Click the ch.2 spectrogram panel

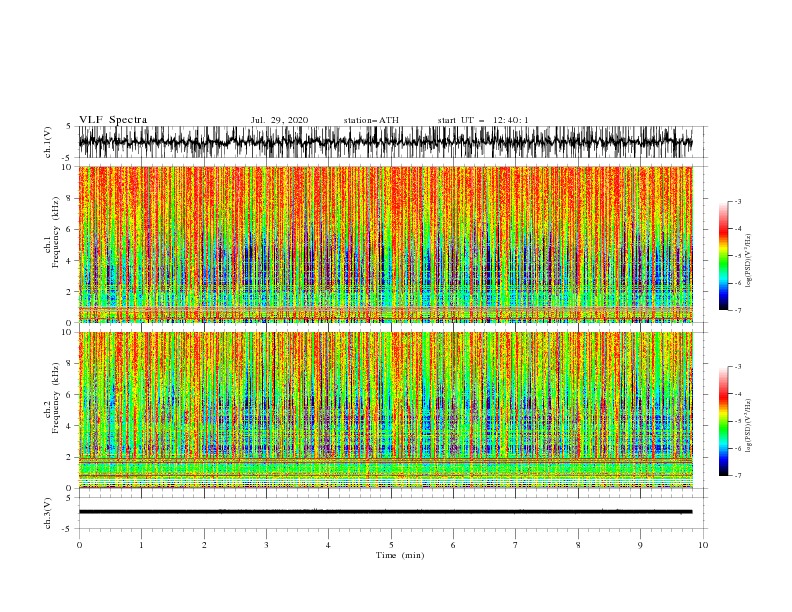[386, 410]
